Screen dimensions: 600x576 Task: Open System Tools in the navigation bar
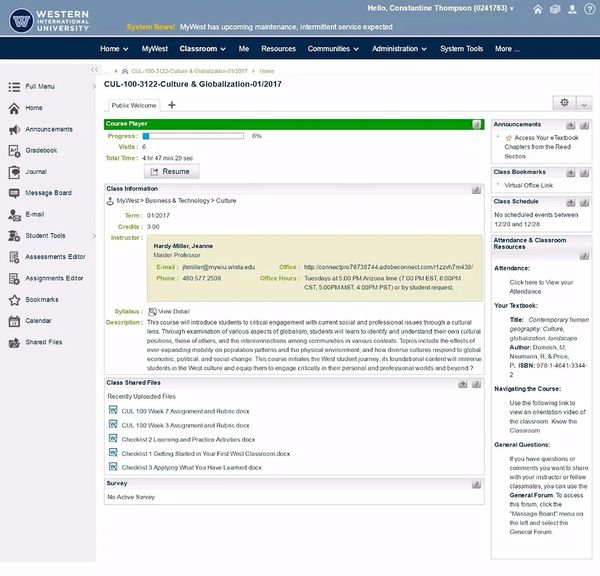pyautogui.click(x=461, y=48)
